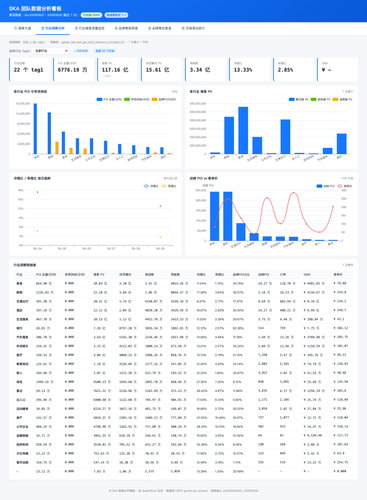Image resolution: width=367 pixels, height=500 pixels.
Task: Click the blue badge in header
Action: (116, 15)
